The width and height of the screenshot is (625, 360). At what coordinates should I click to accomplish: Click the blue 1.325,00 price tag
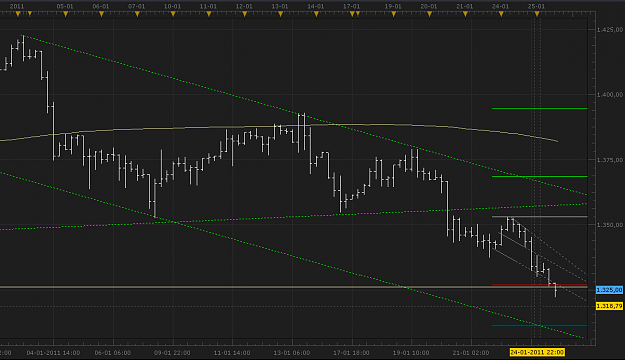(x=609, y=290)
